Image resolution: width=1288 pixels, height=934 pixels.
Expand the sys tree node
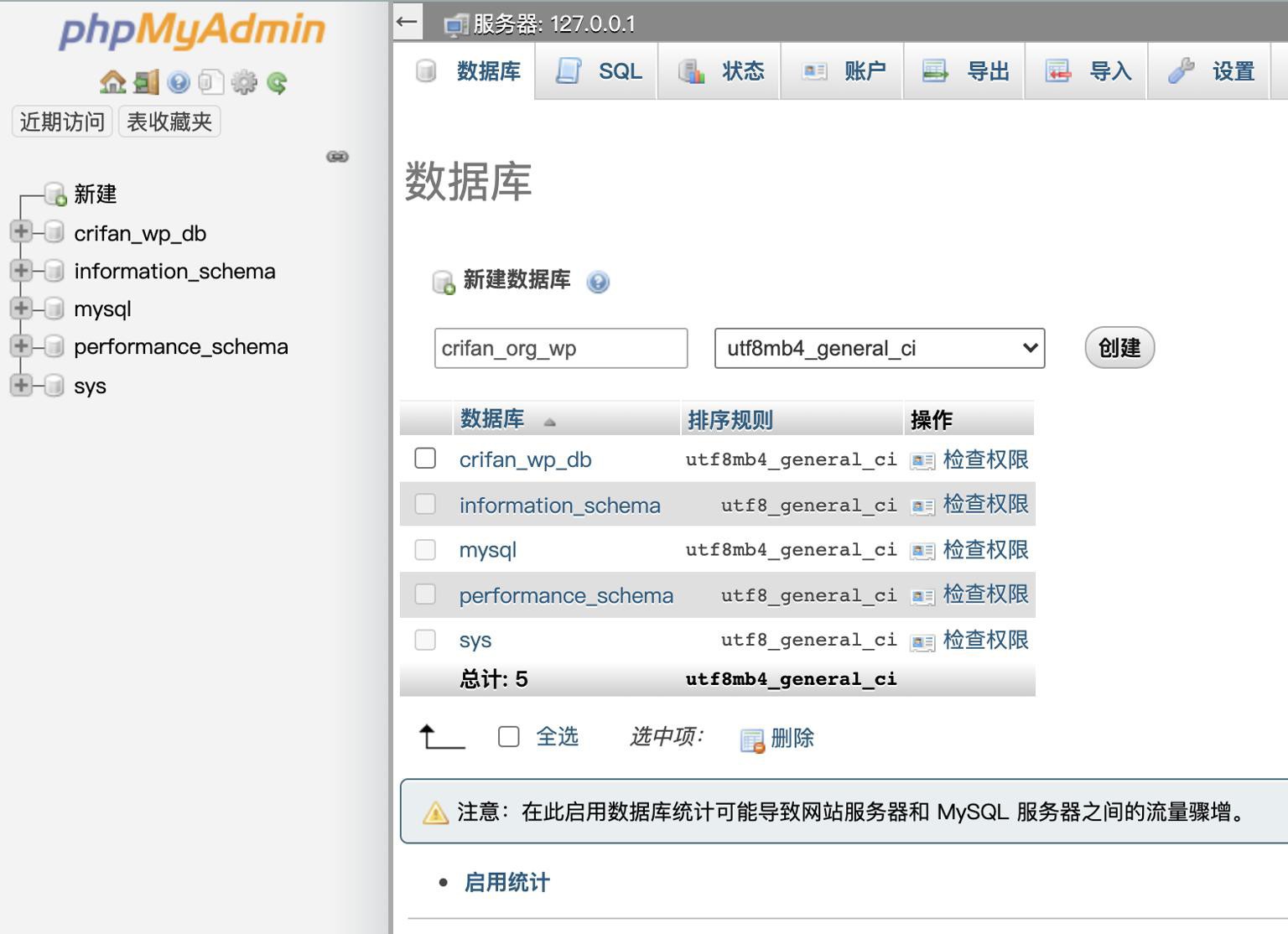(21, 385)
